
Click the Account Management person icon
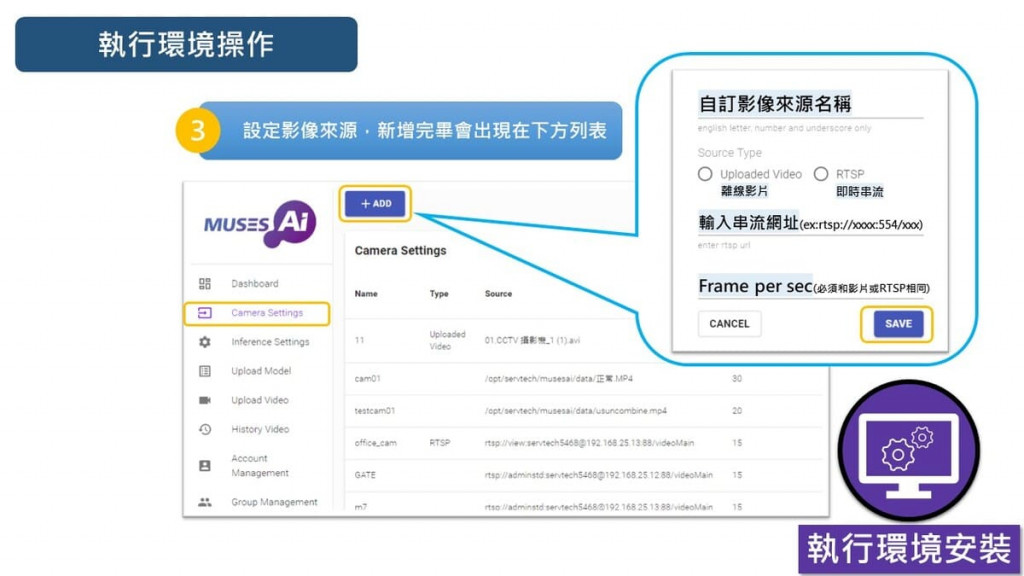204,466
